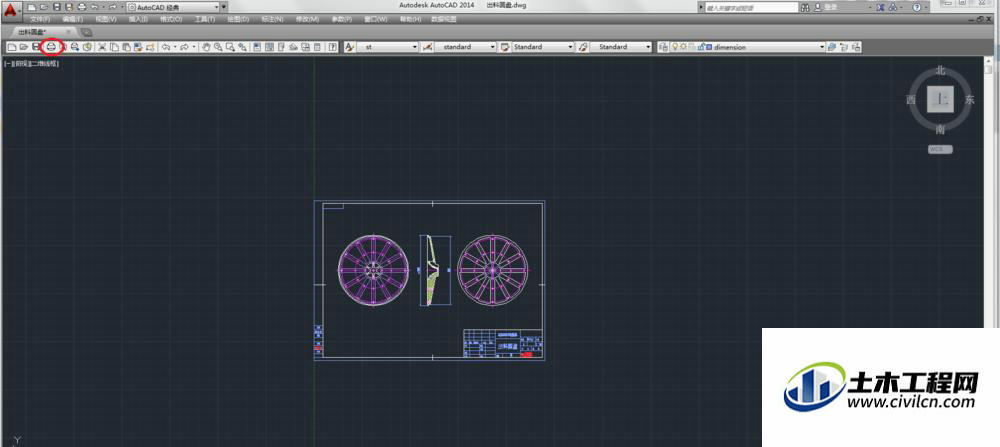Expand the 'st' text style dropdown
Image resolution: width=1000 pixels, height=447 pixels.
click(x=415, y=47)
